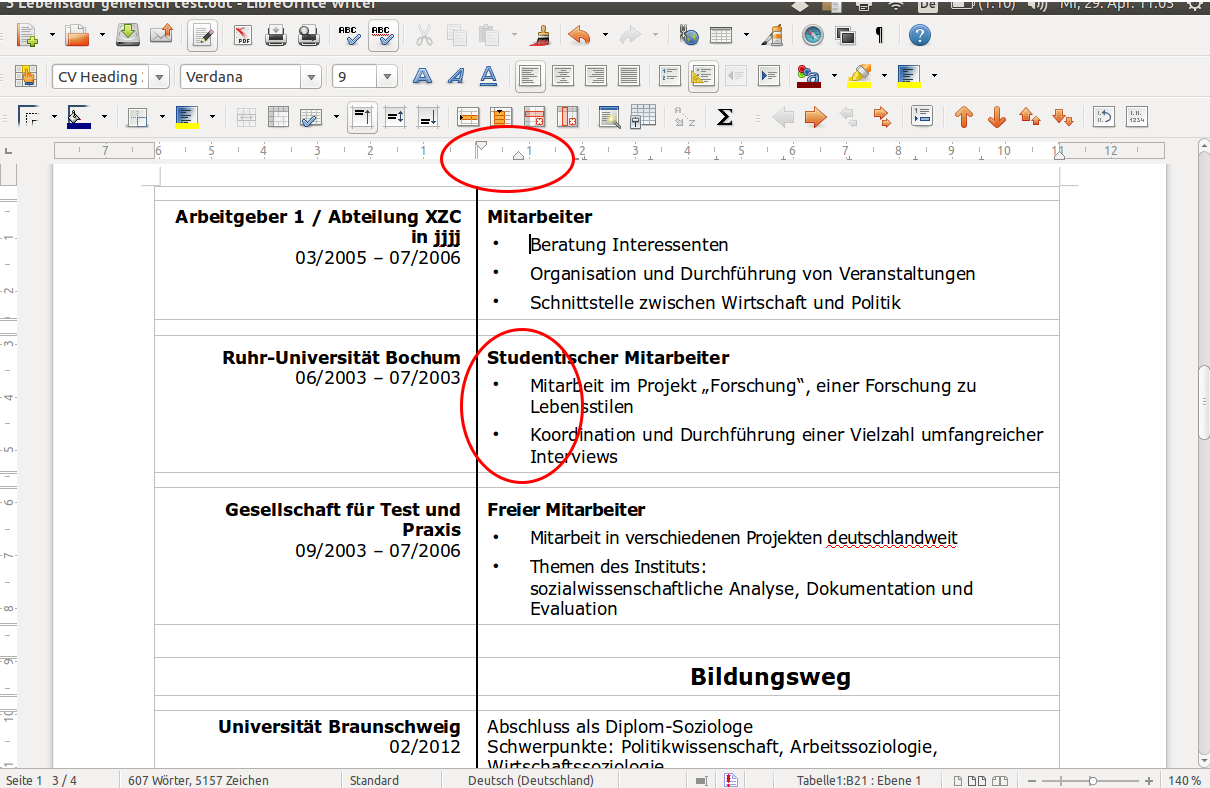
Task: Open the highlighting color dropdown arrow
Action: [884, 76]
